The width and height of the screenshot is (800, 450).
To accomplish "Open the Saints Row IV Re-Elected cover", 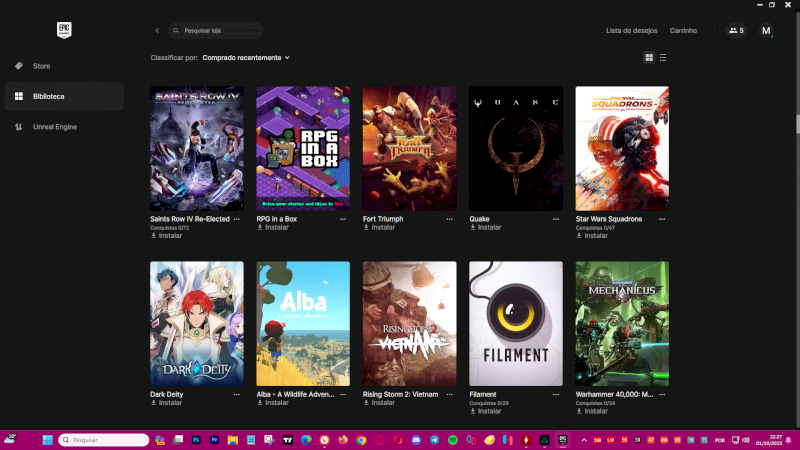I will click(197, 148).
